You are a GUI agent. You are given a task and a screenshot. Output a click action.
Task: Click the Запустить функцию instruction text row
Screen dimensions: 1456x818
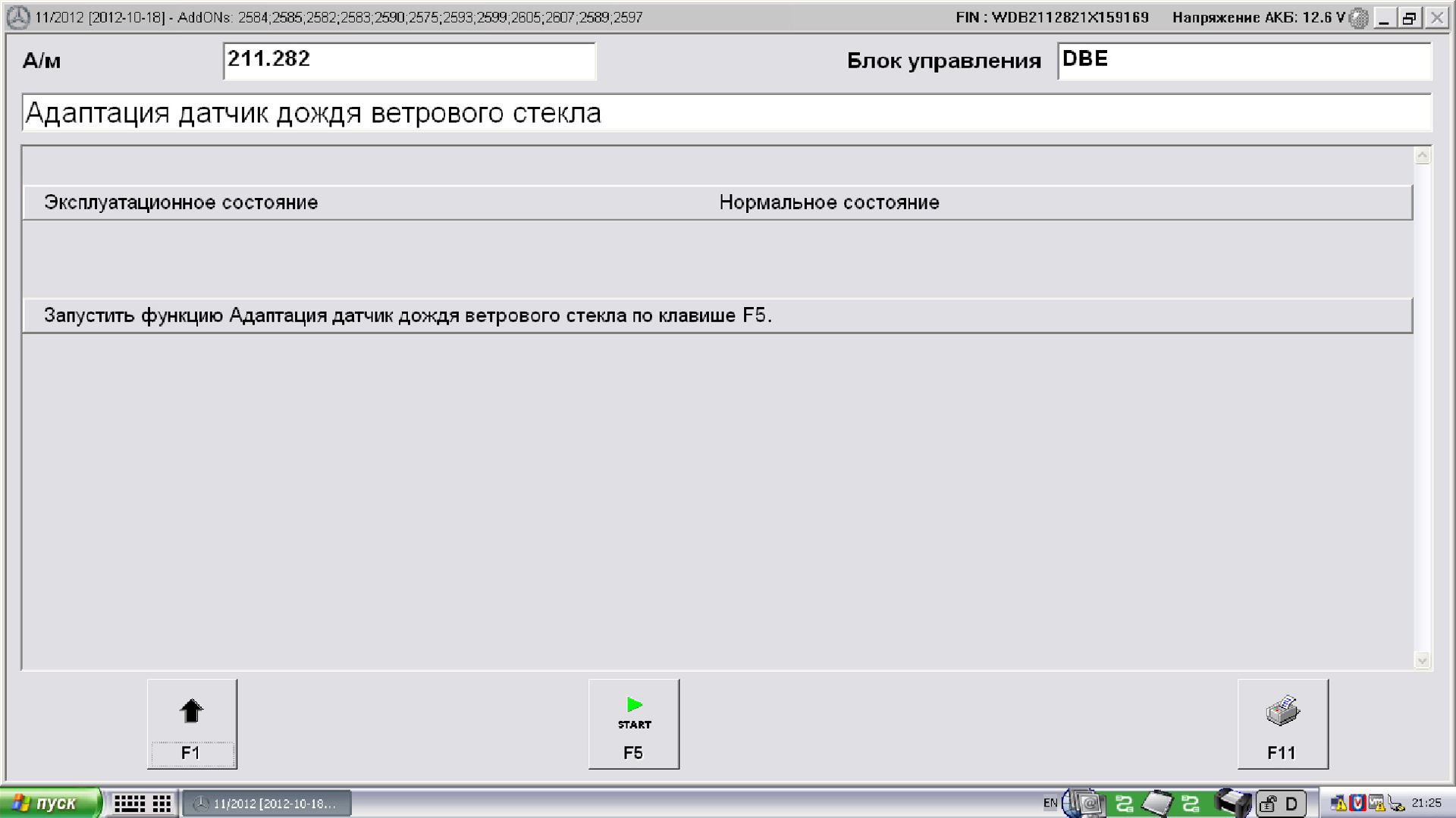click(717, 315)
